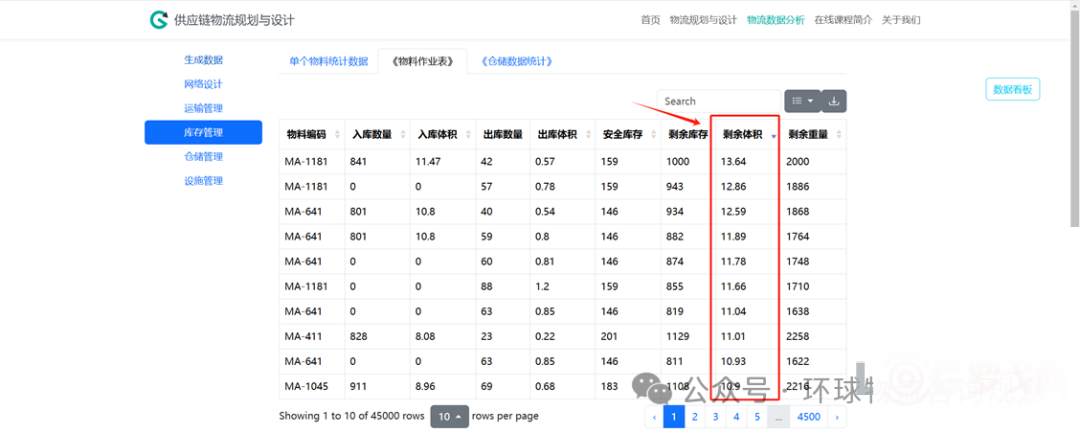
Task: Sort by 出库数量 column header
Action: (x=503, y=135)
